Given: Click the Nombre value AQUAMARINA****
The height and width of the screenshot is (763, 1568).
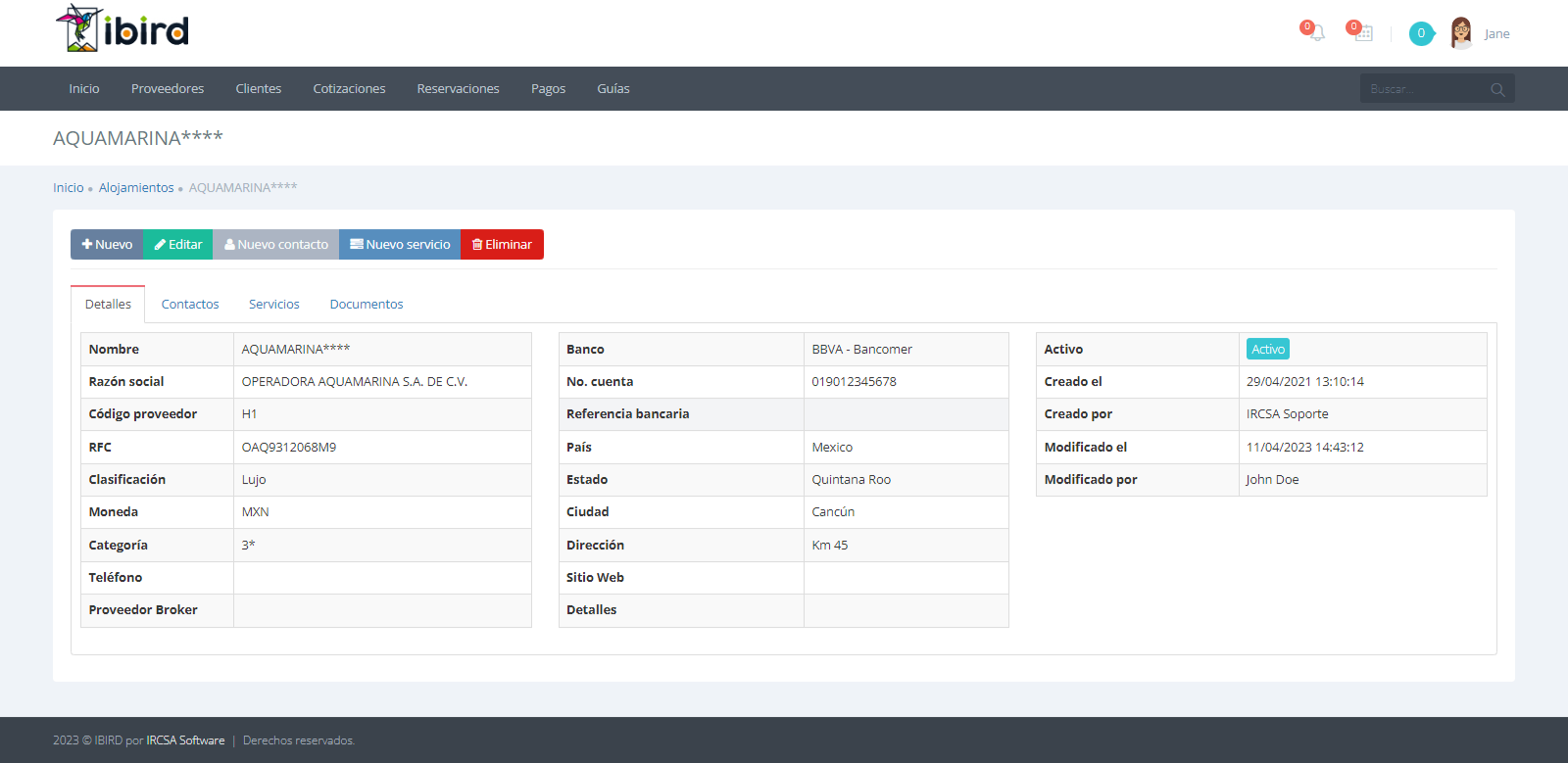Looking at the screenshot, I should 296,349.
